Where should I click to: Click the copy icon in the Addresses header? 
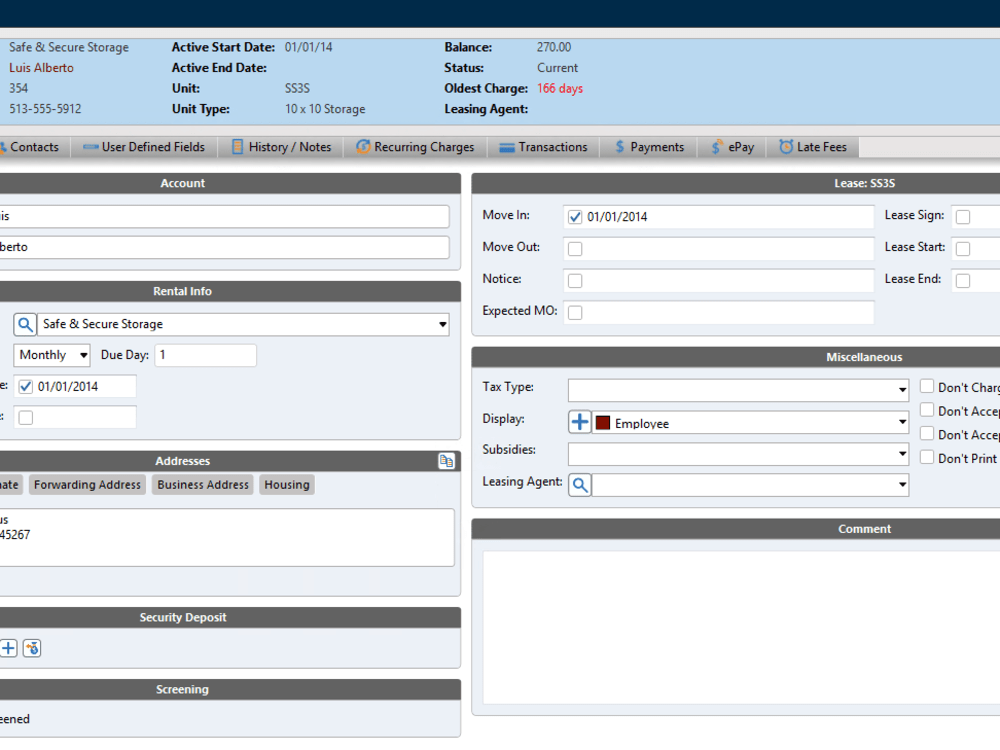pos(446,461)
